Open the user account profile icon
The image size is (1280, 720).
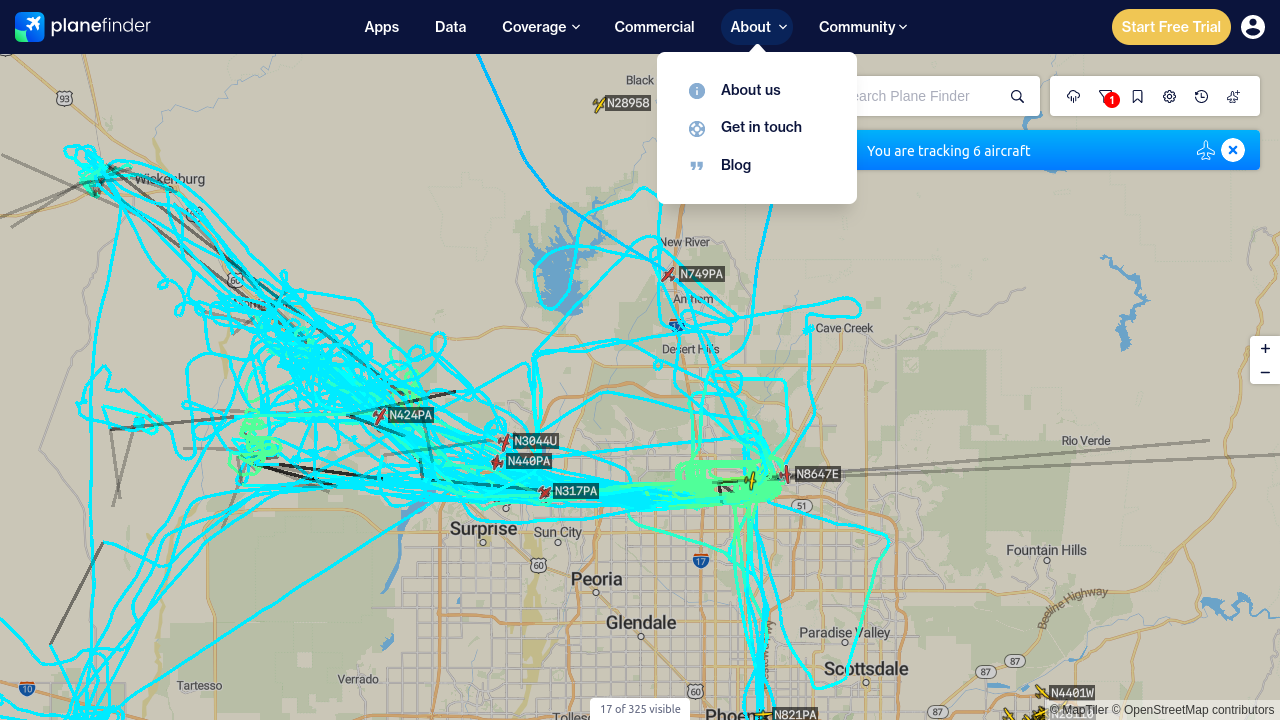1253,27
